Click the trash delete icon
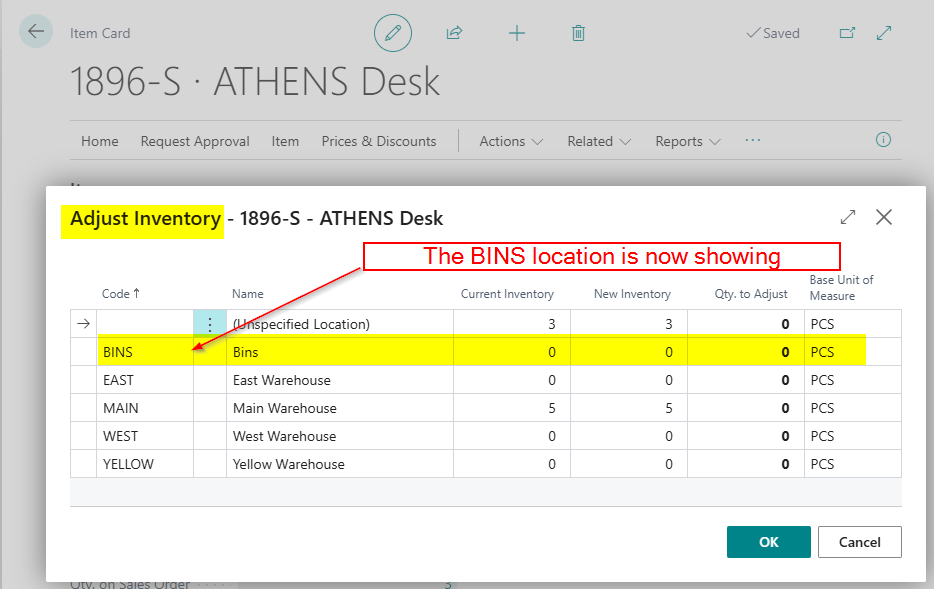Viewport: 934px width, 589px height. click(x=578, y=33)
